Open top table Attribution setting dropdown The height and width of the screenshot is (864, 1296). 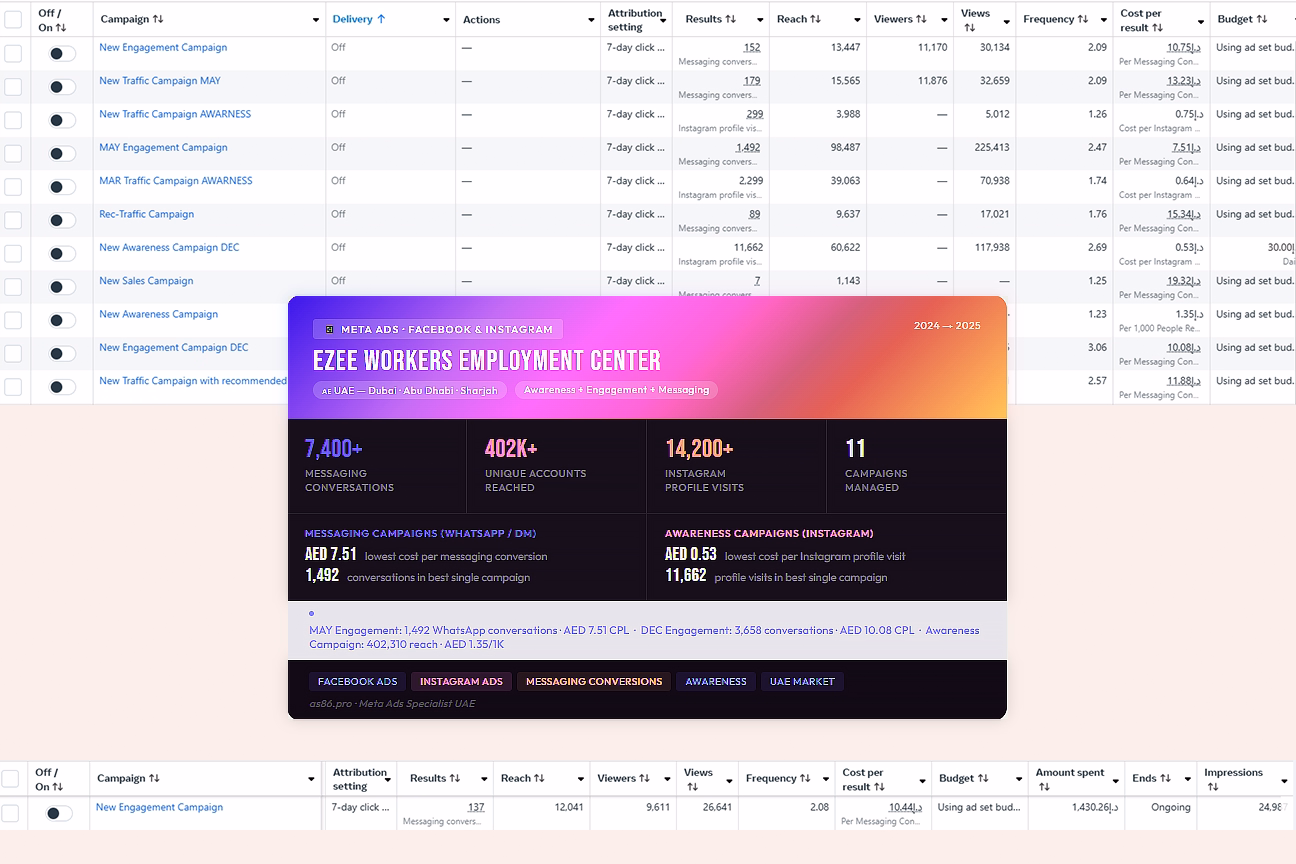(661, 20)
